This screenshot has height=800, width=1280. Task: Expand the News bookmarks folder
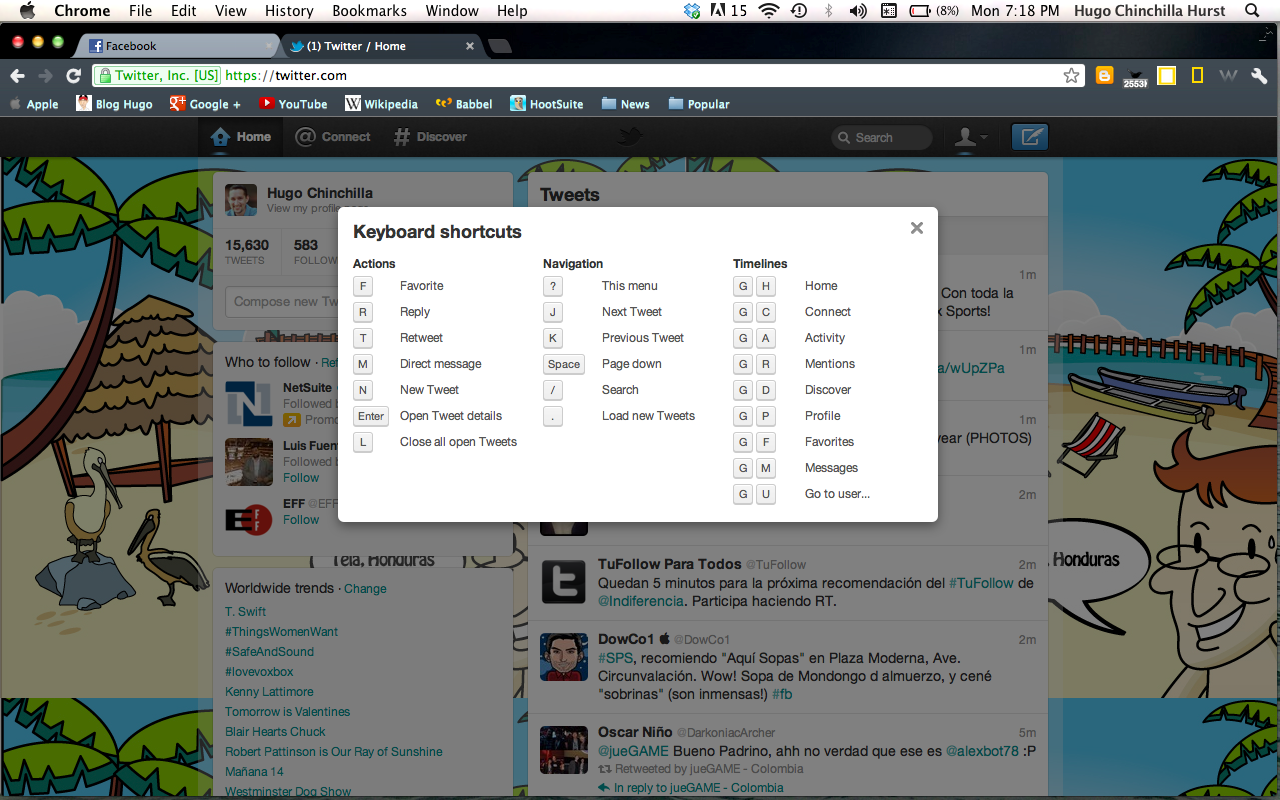[x=625, y=104]
